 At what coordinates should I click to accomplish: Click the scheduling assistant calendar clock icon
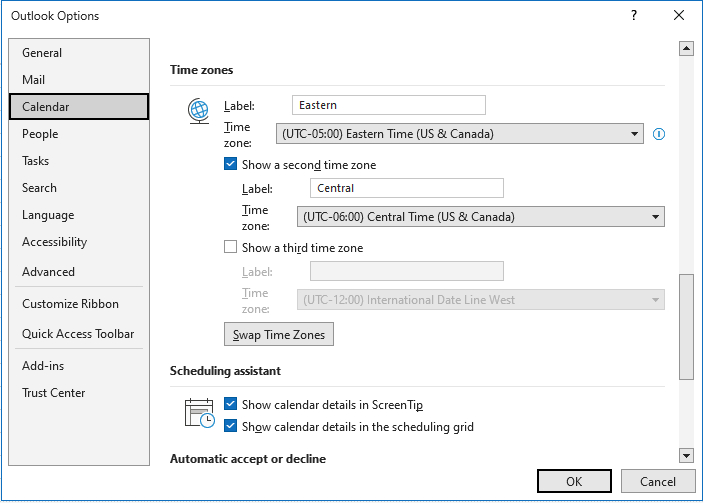click(200, 413)
